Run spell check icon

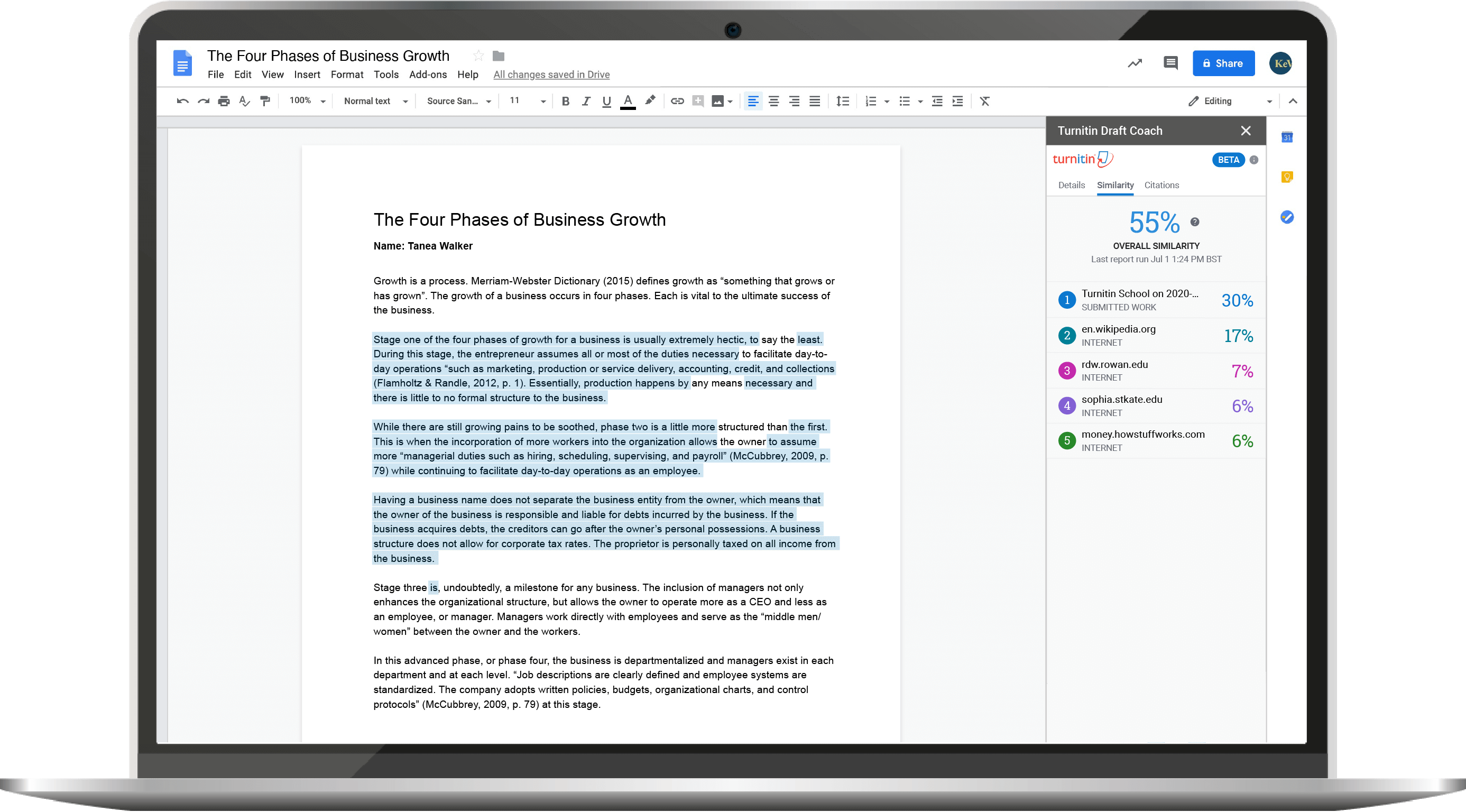click(244, 101)
